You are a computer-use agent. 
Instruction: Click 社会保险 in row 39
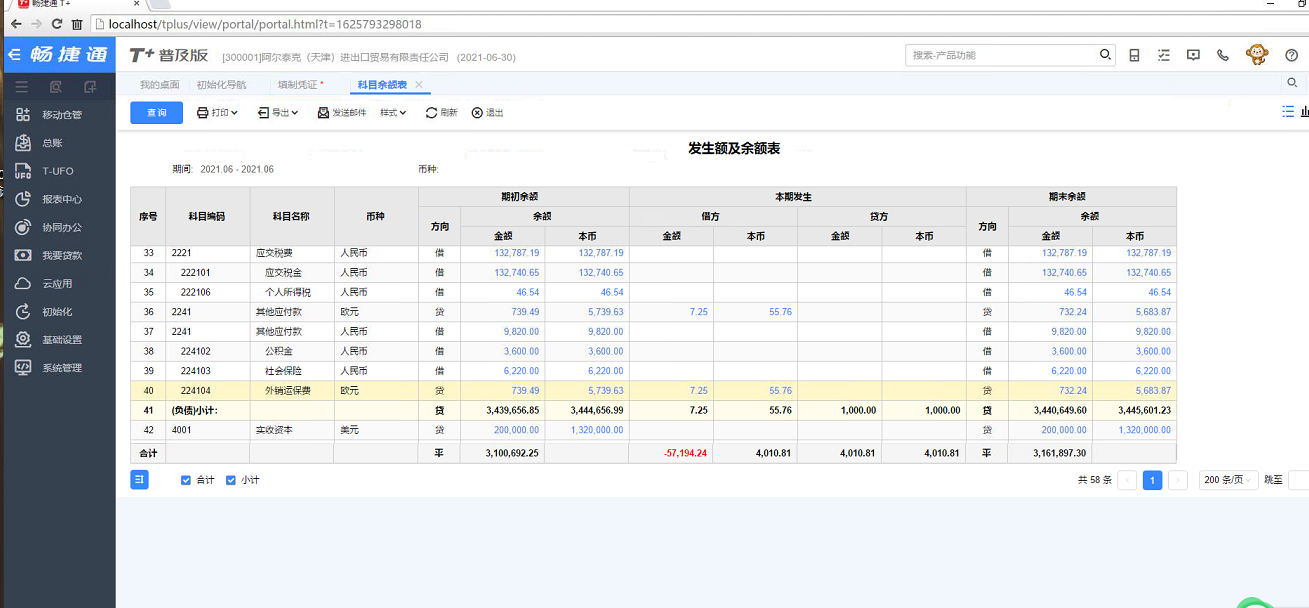click(283, 371)
